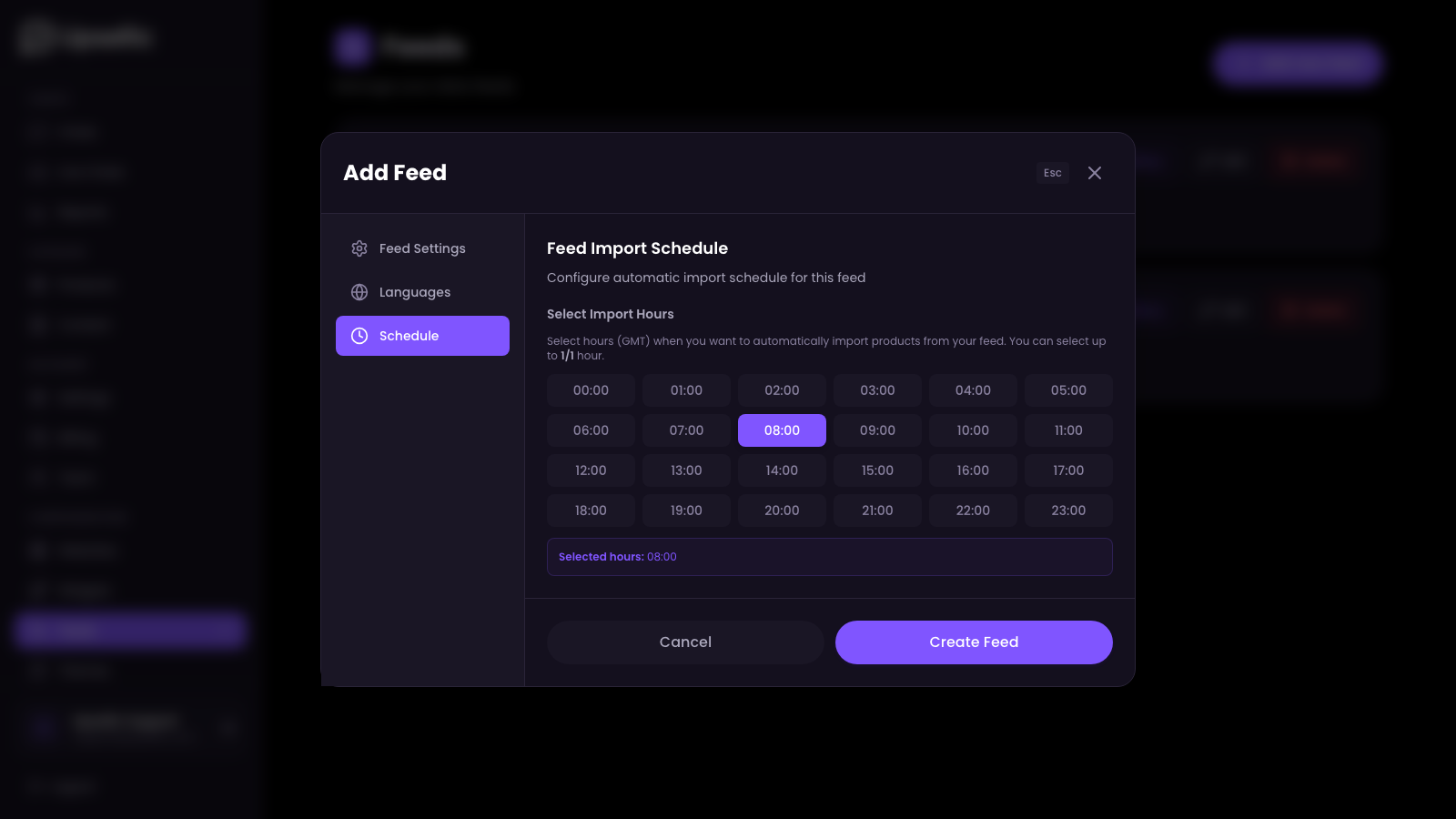Enable the 12:00 import hour
Screen dimensions: 1456x819
pos(591,470)
